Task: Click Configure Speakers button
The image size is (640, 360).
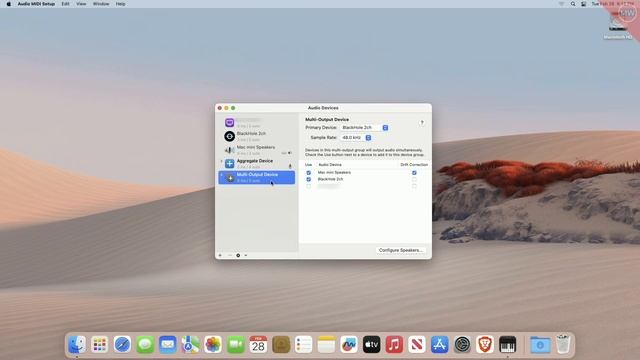Action: pyautogui.click(x=400, y=250)
